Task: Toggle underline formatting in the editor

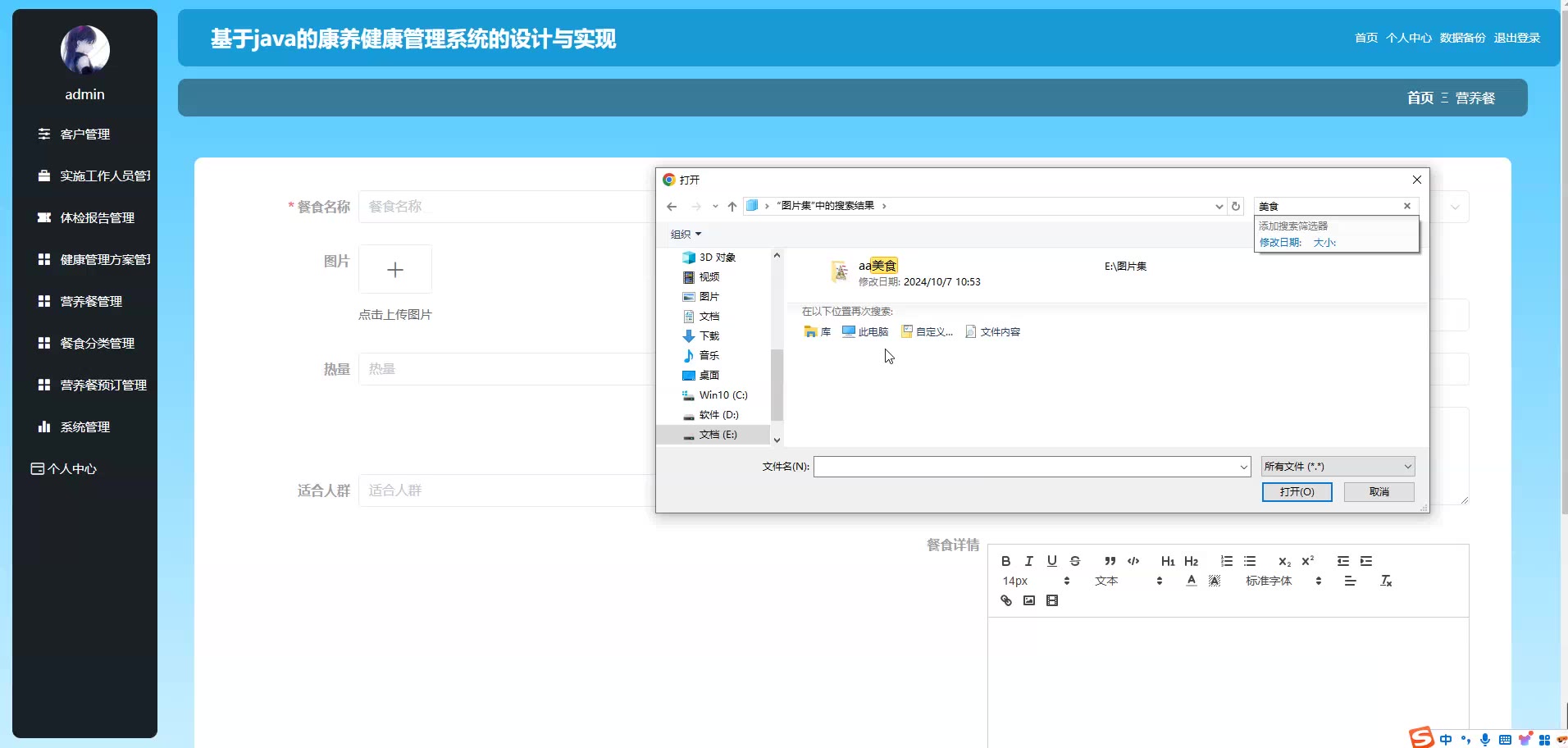Action: [1052, 561]
